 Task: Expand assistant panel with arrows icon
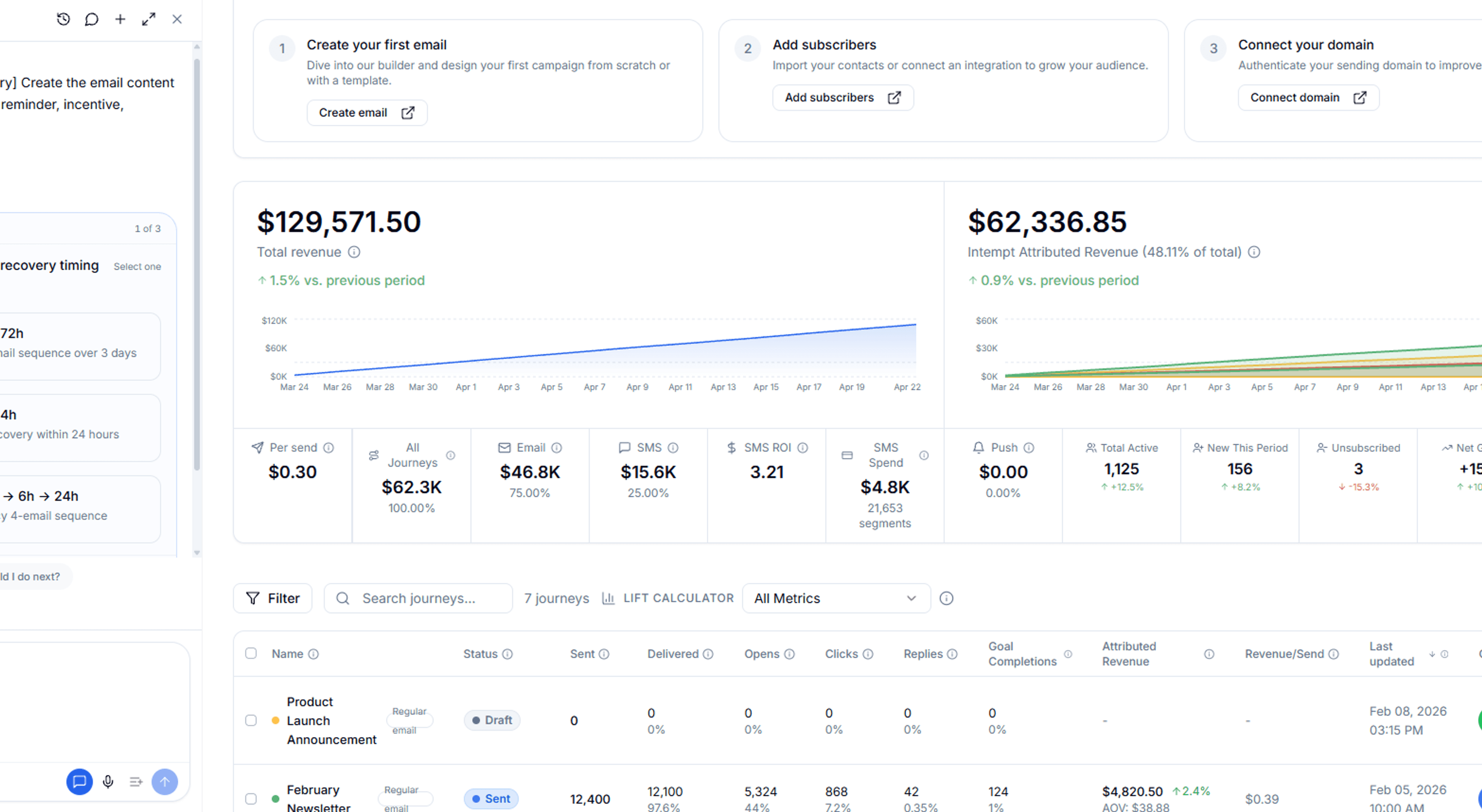149,19
